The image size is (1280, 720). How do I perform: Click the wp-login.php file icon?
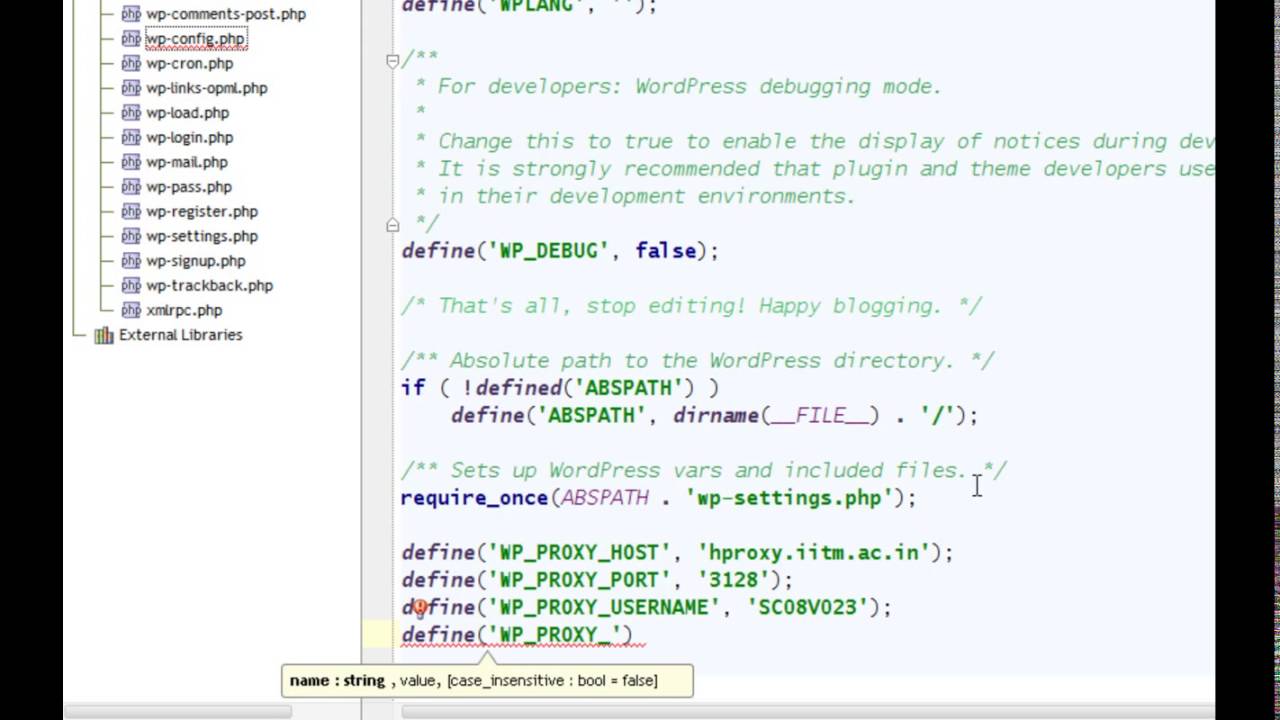click(131, 137)
